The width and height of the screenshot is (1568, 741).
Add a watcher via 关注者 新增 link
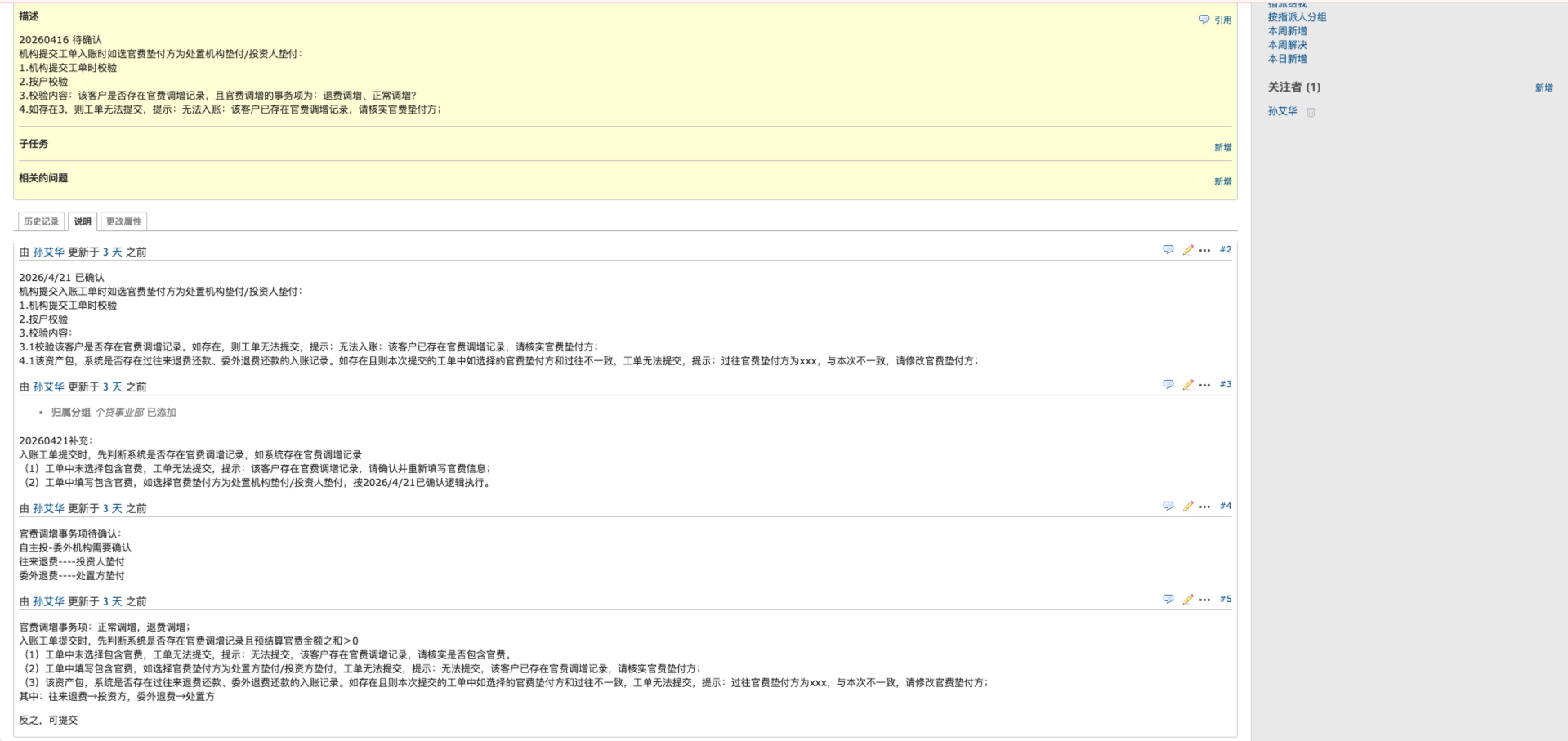(x=1543, y=88)
